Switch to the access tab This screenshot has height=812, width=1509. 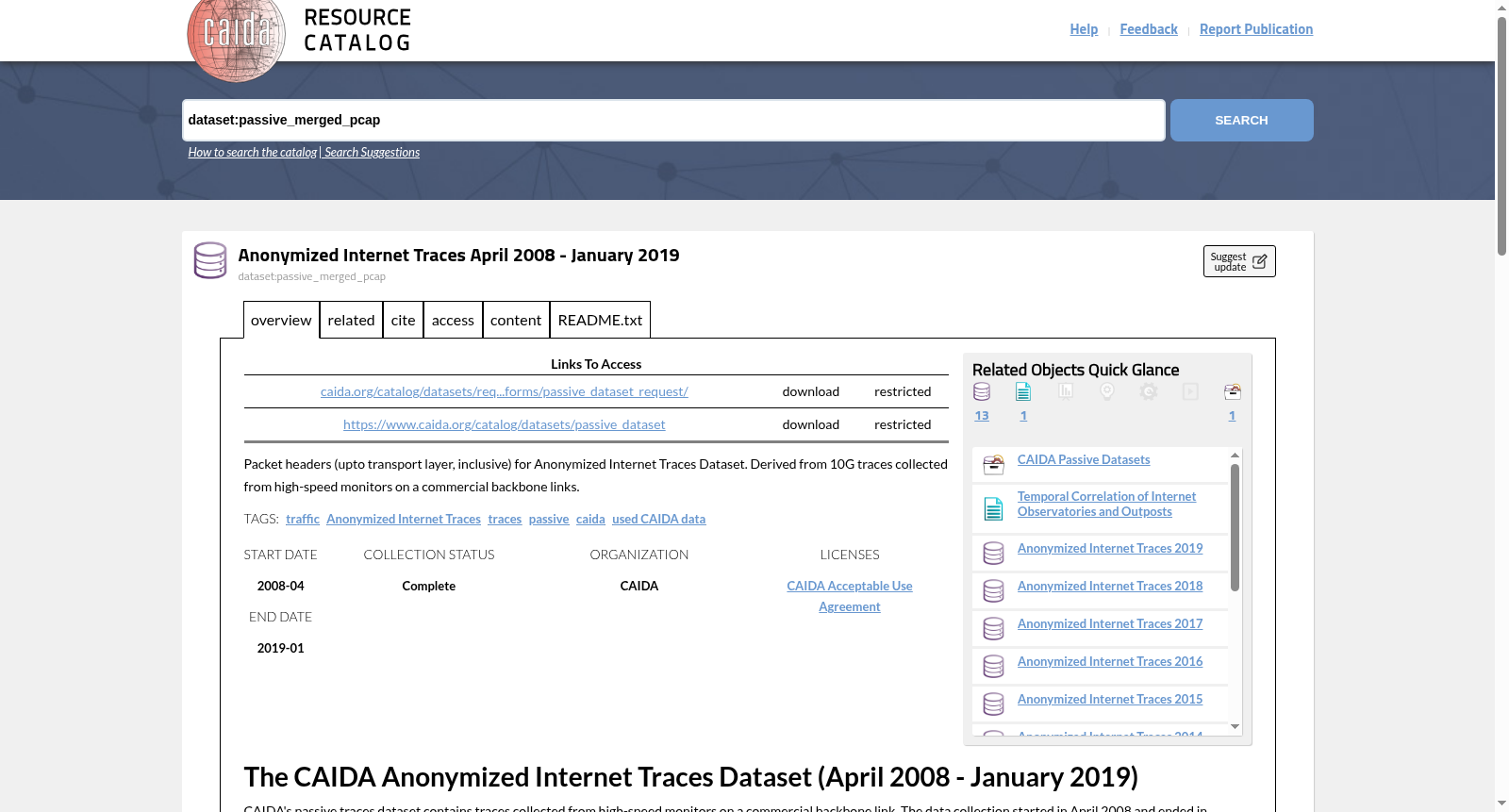coord(453,320)
